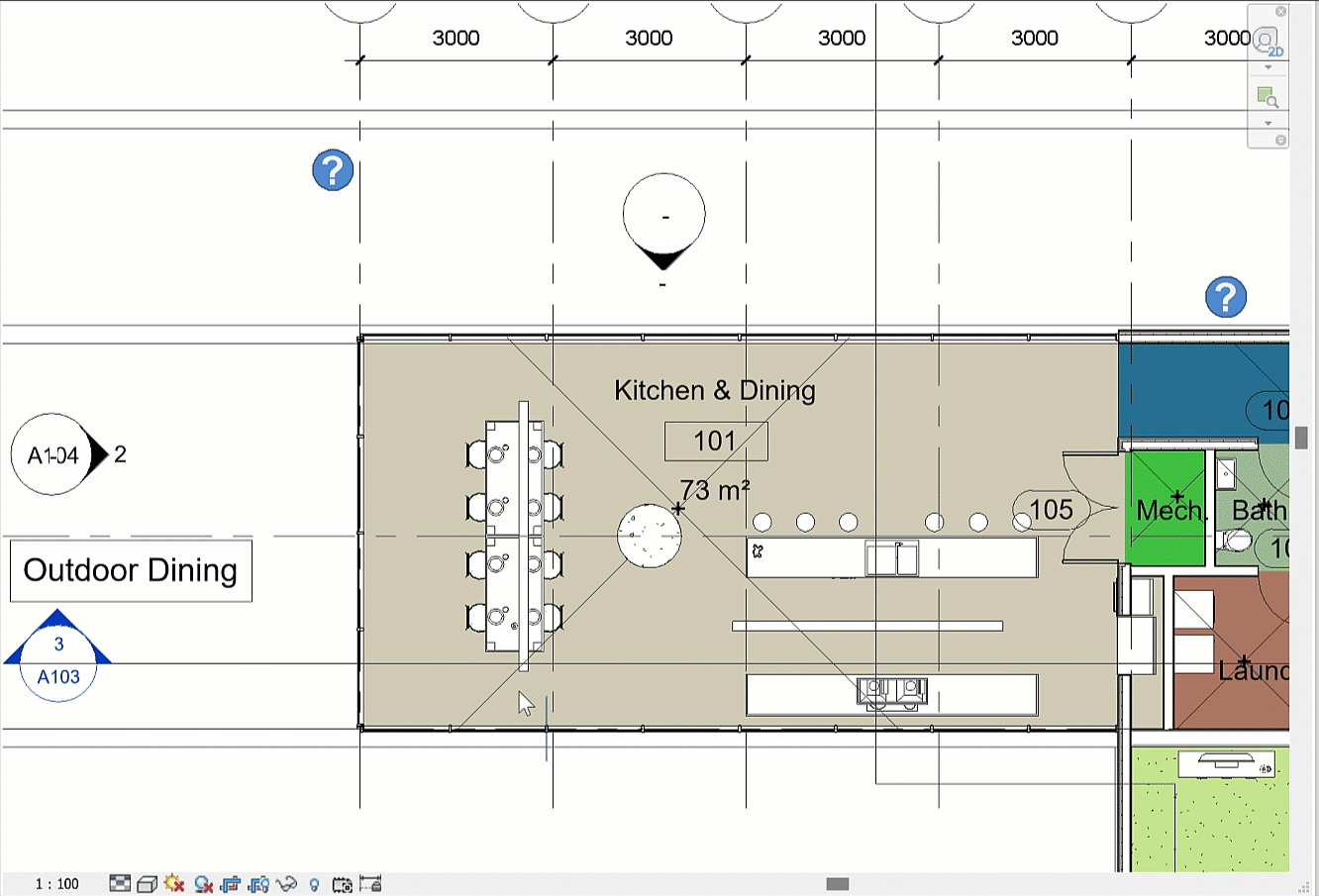Image resolution: width=1319 pixels, height=896 pixels.
Task: Select the Outdoor Dining room label
Action: tap(131, 570)
